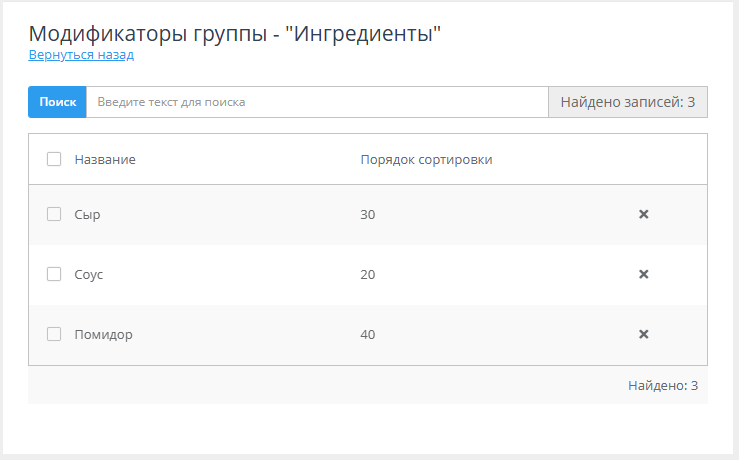Open the Сыр modifier entry
The height and width of the screenshot is (460, 739).
[x=88, y=214]
